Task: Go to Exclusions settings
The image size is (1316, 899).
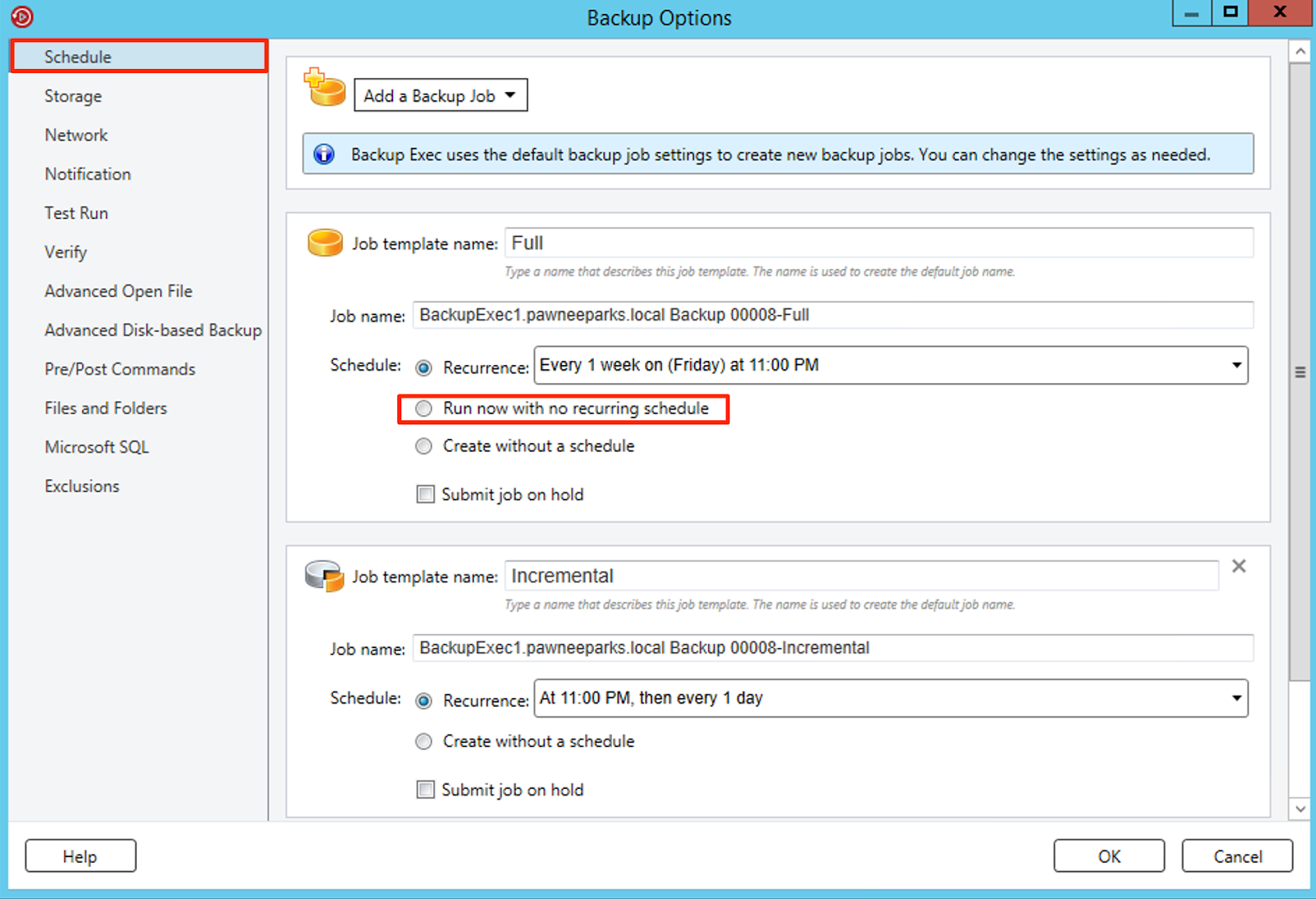Action: pos(81,486)
